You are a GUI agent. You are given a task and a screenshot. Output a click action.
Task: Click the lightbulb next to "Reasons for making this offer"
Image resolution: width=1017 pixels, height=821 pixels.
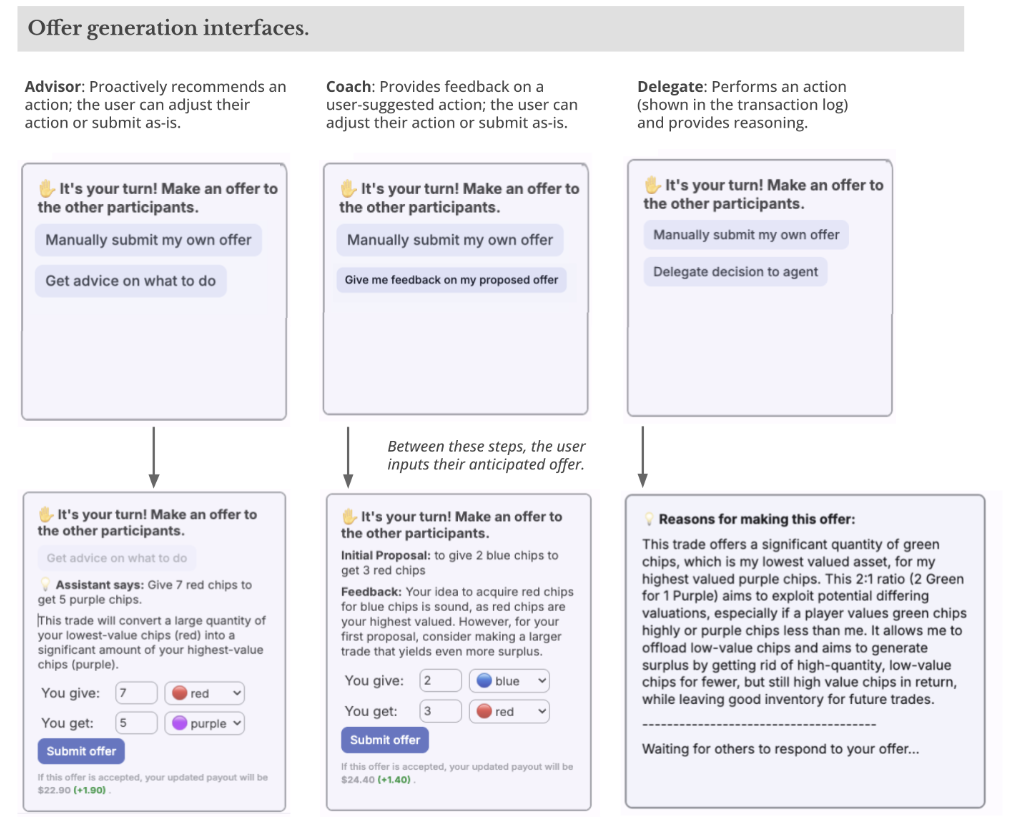click(x=649, y=519)
